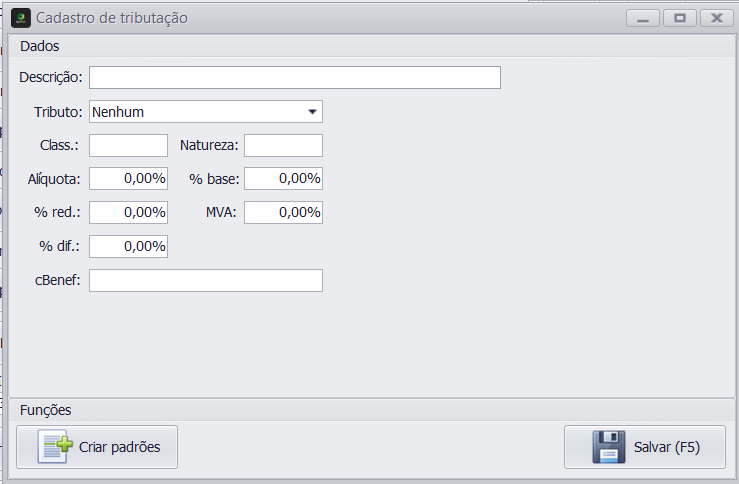Click the MVA percentage field
This screenshot has width=739, height=484.
tap(283, 212)
